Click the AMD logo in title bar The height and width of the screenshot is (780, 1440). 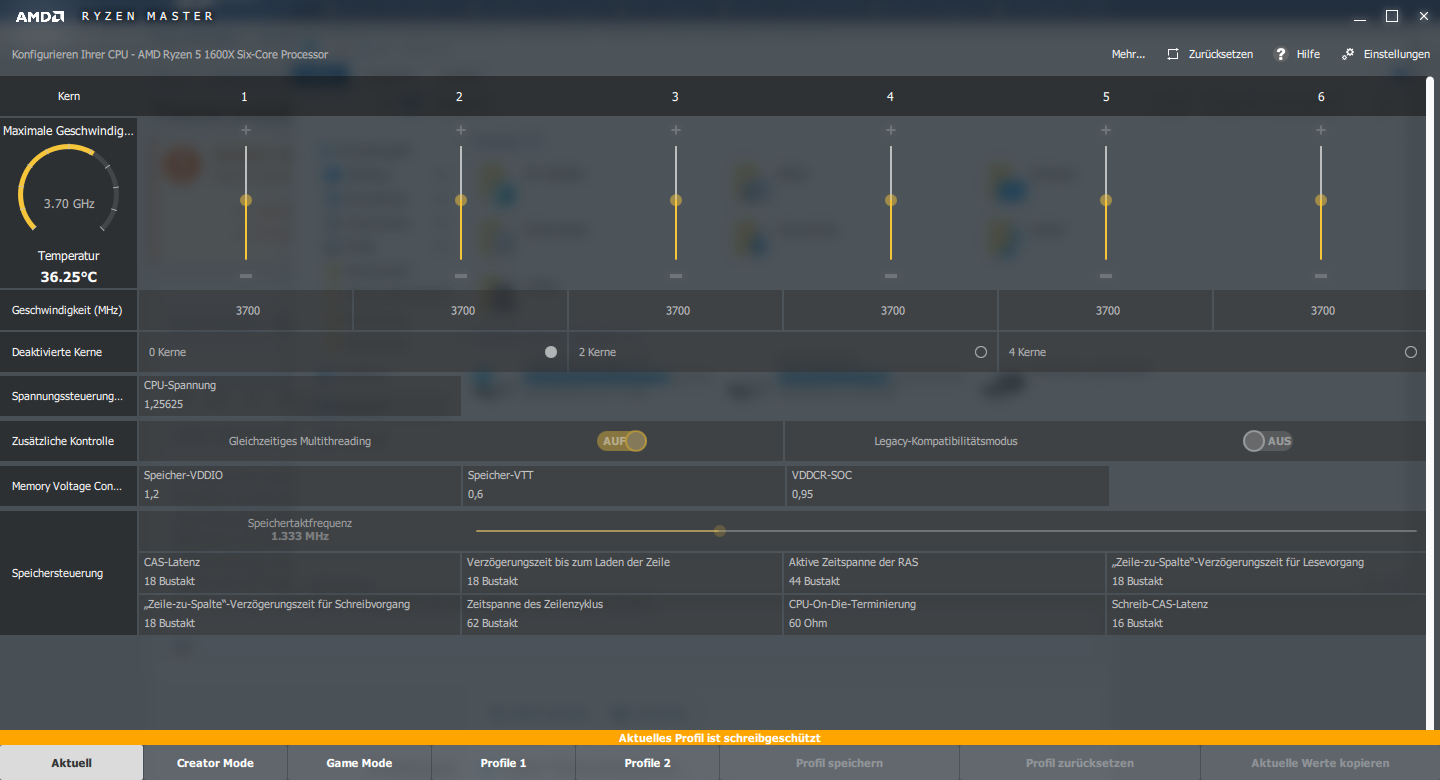[x=40, y=16]
